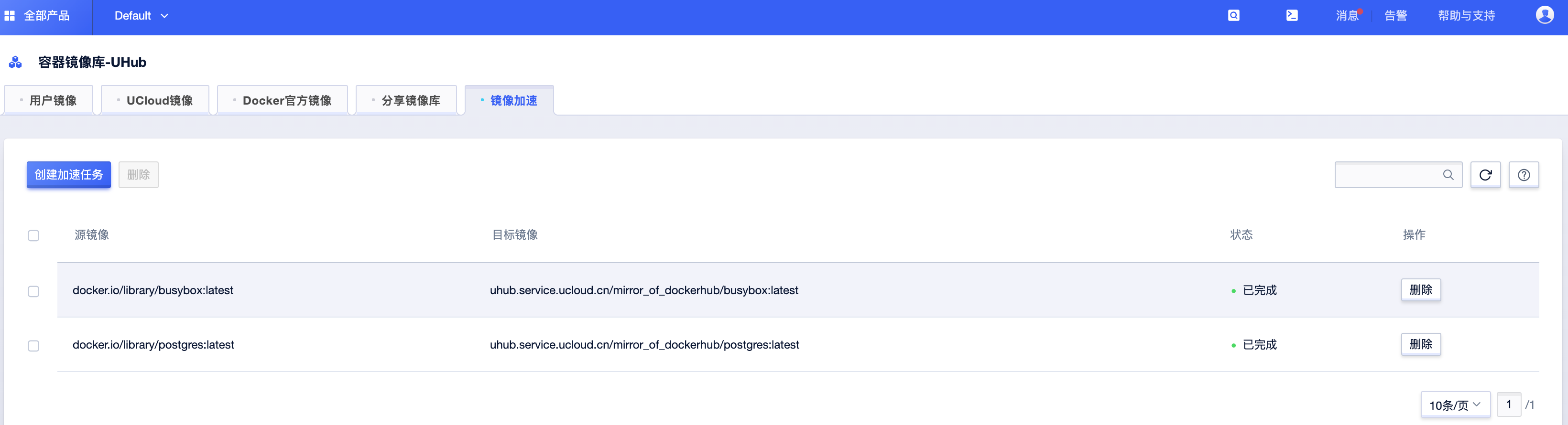Click the 创建加速任务 button
This screenshot has height=425, width=1568.
coord(68,174)
